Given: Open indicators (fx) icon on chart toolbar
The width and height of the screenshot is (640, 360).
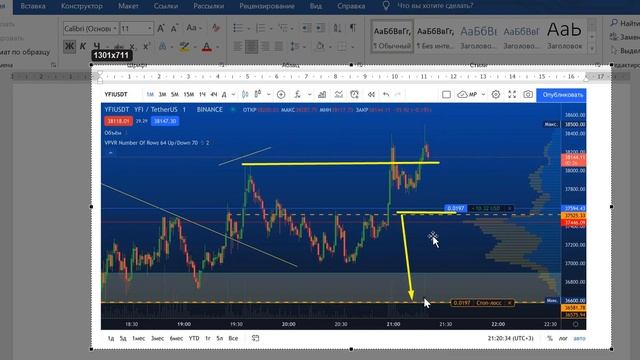Looking at the screenshot, I should (x=298, y=95).
